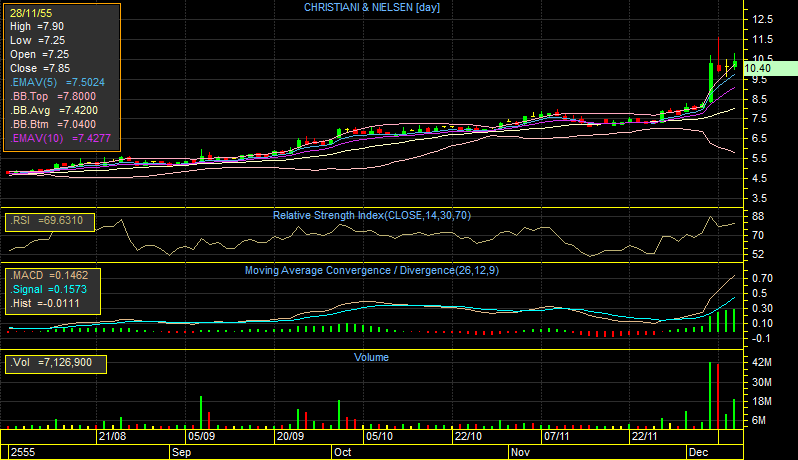Click the Open =7.25 value
Image resolution: width=798 pixels, height=460 pixels.
39,54
